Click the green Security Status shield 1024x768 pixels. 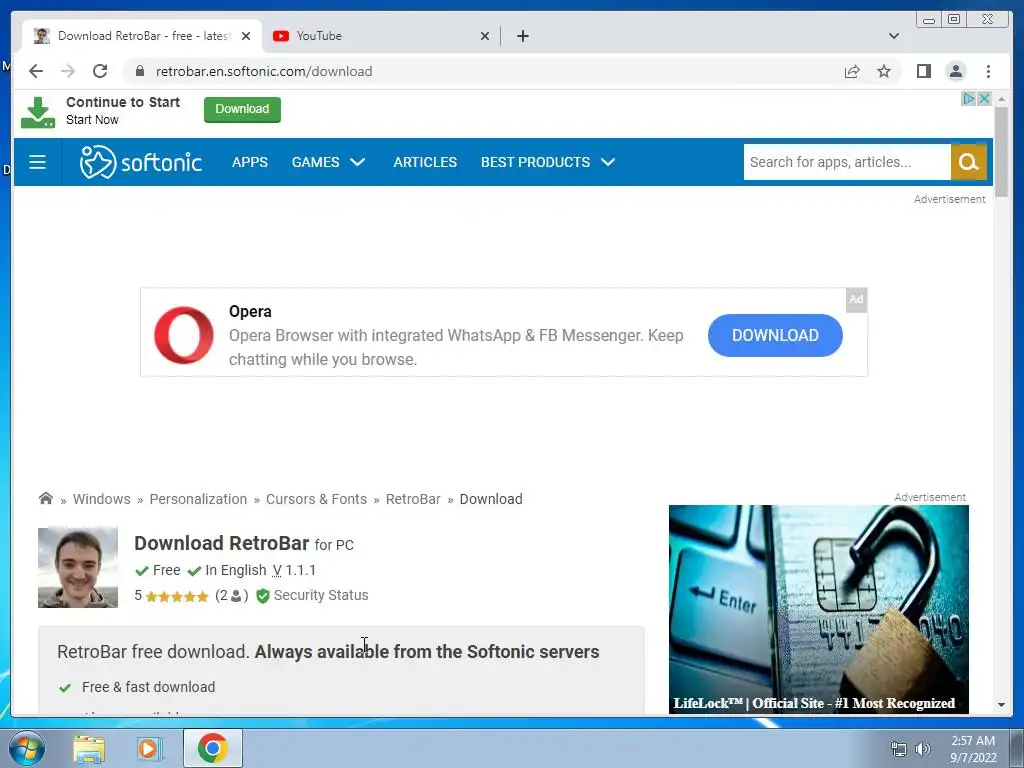[263, 596]
